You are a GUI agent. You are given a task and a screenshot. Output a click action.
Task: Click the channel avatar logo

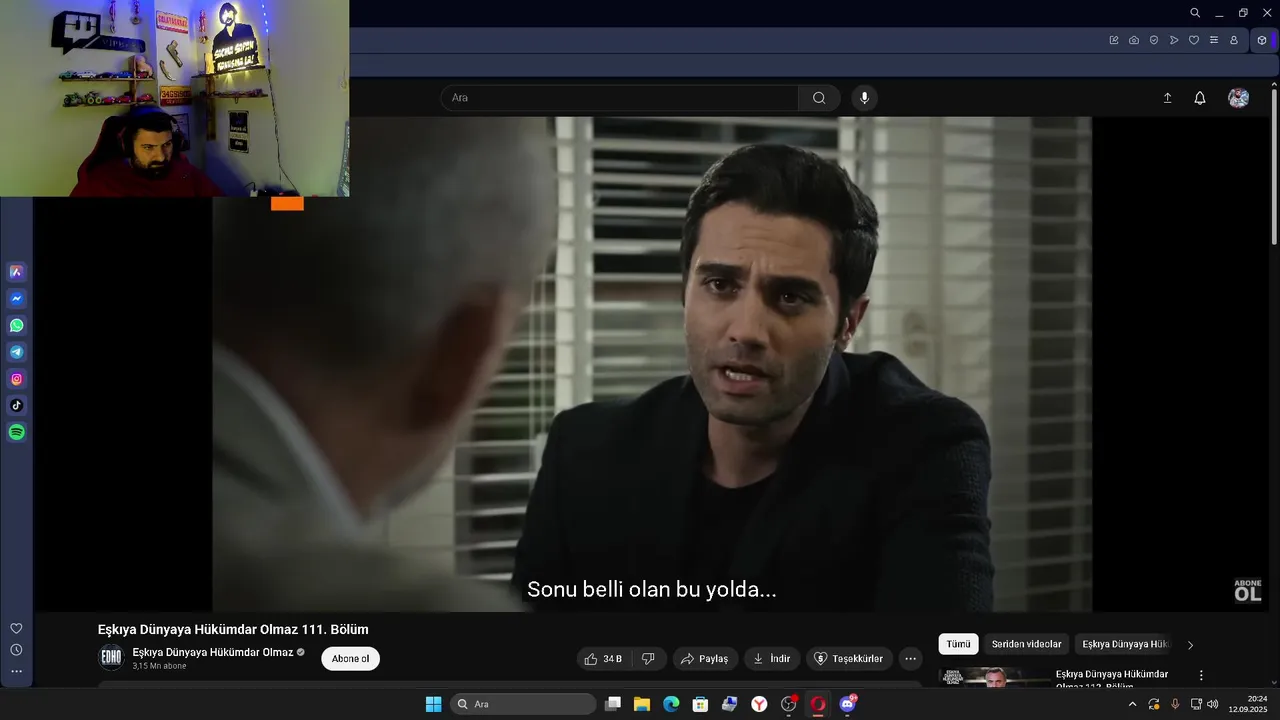[x=111, y=658]
